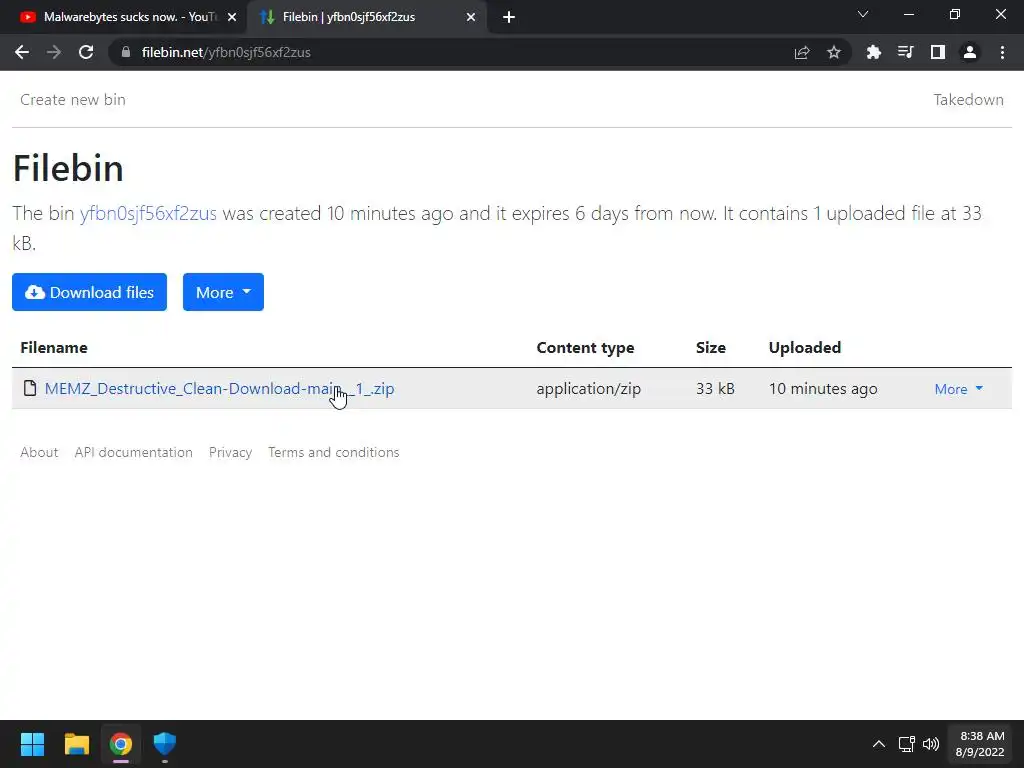1024x768 pixels.
Task: Click the Content type column header
Action: click(585, 347)
